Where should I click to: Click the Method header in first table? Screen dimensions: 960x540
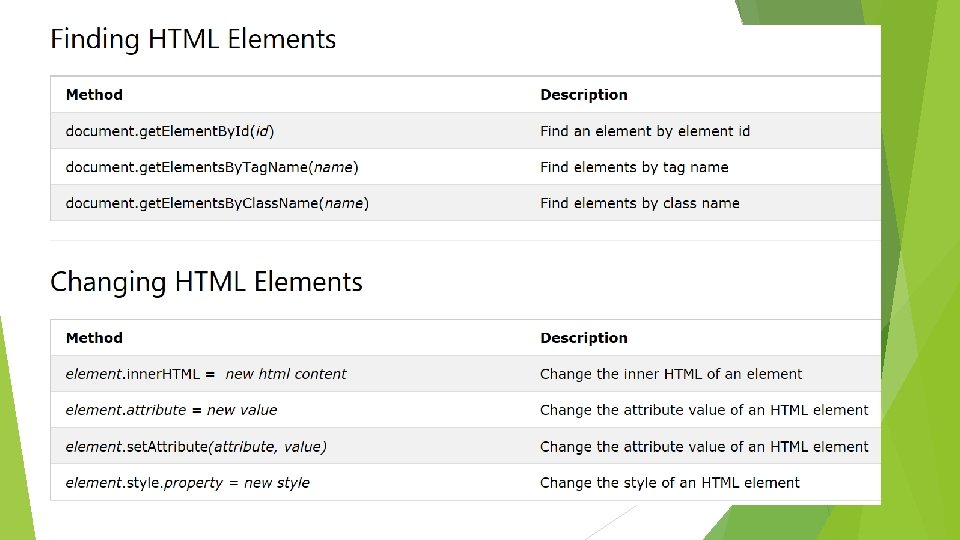coord(94,95)
